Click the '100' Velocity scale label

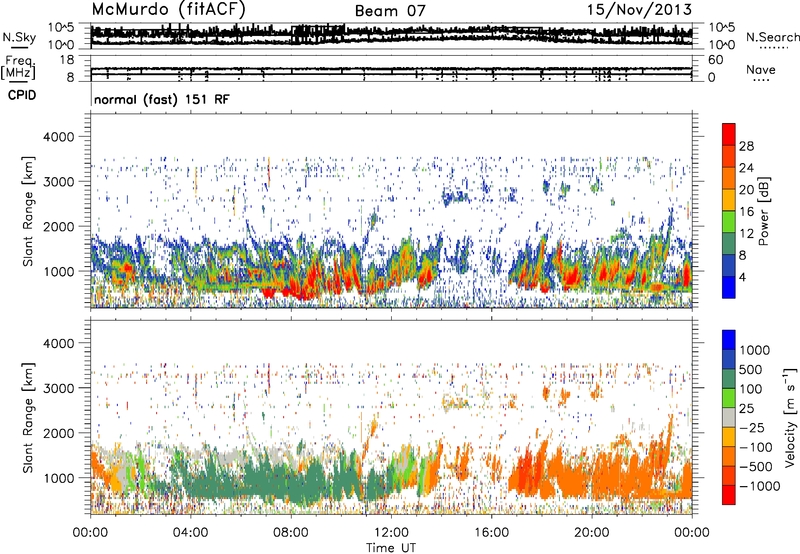point(751,389)
